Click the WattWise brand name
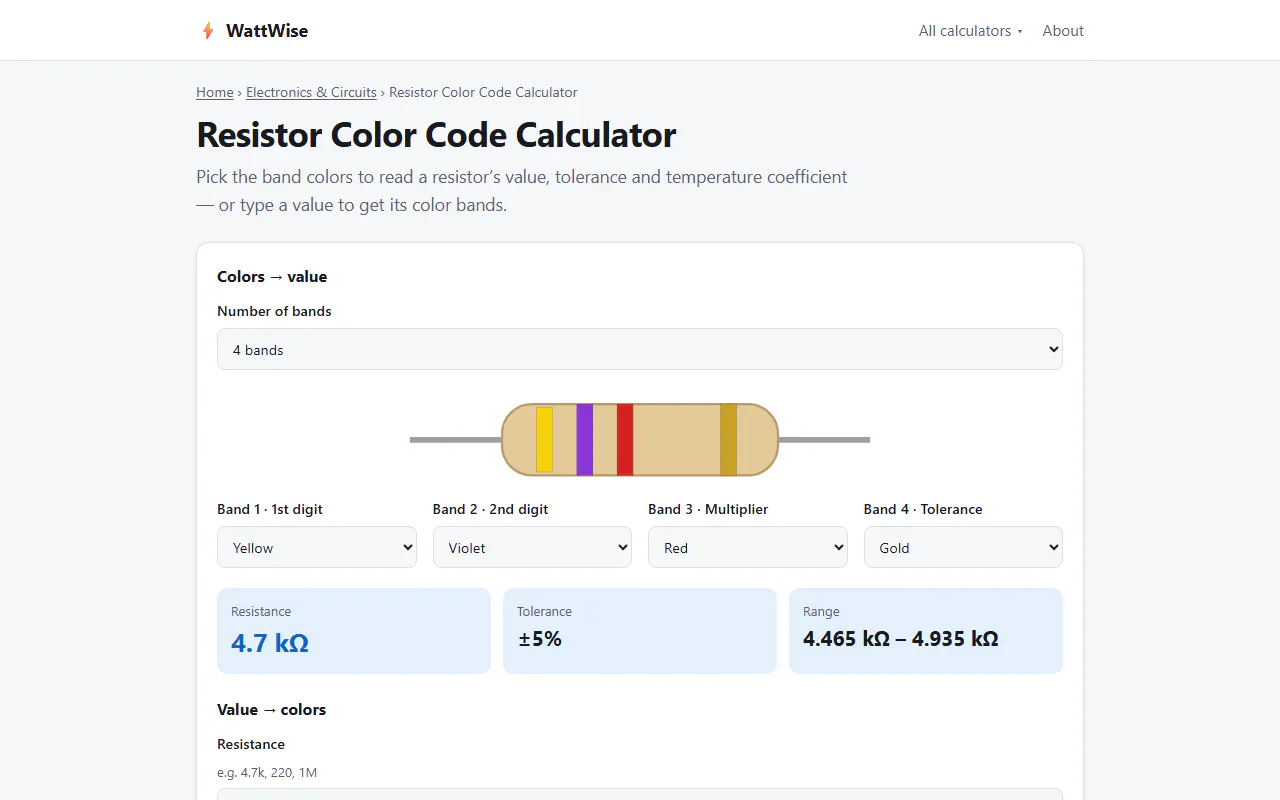This screenshot has height=800, width=1280. pyautogui.click(x=267, y=31)
